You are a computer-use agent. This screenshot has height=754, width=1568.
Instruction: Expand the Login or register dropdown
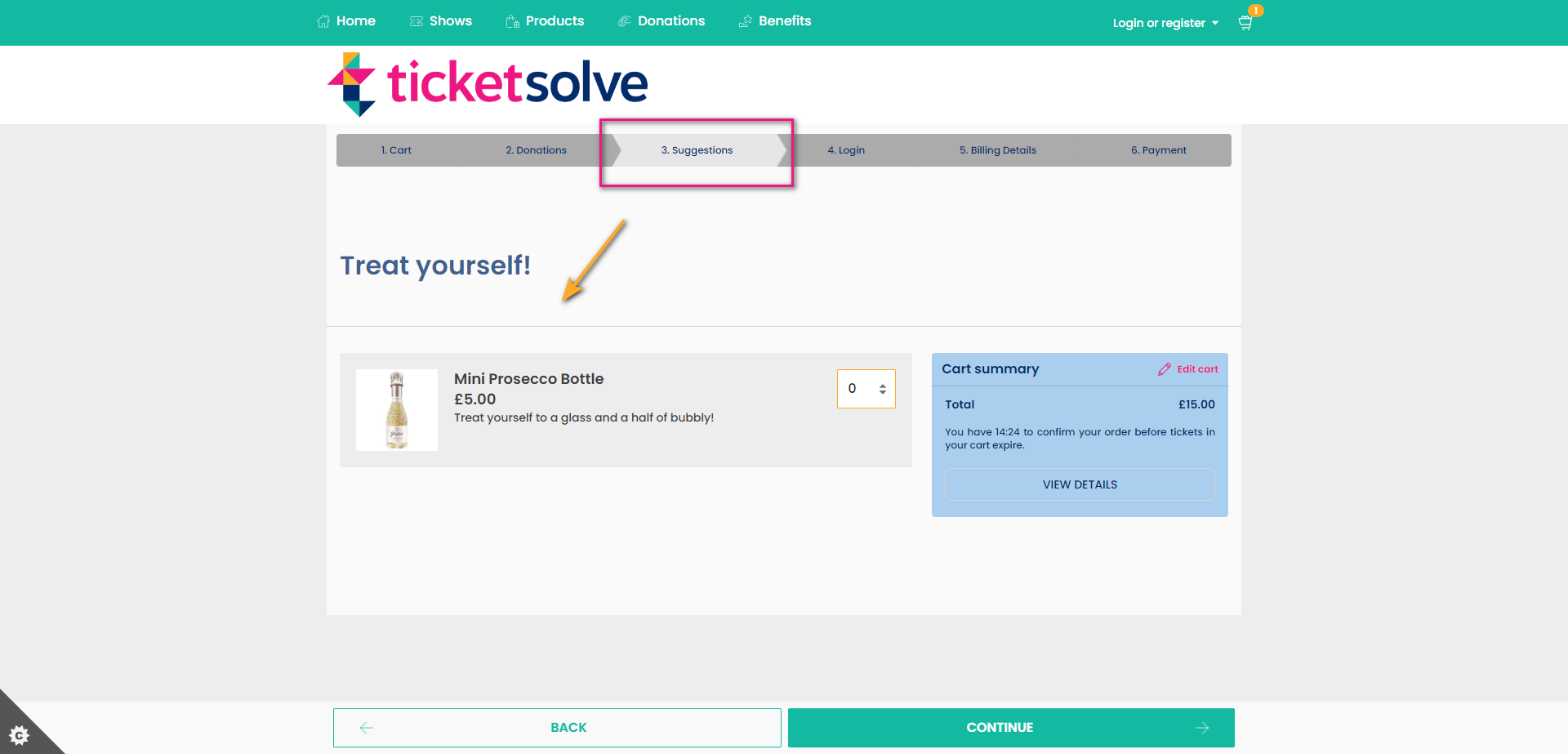point(1165,23)
